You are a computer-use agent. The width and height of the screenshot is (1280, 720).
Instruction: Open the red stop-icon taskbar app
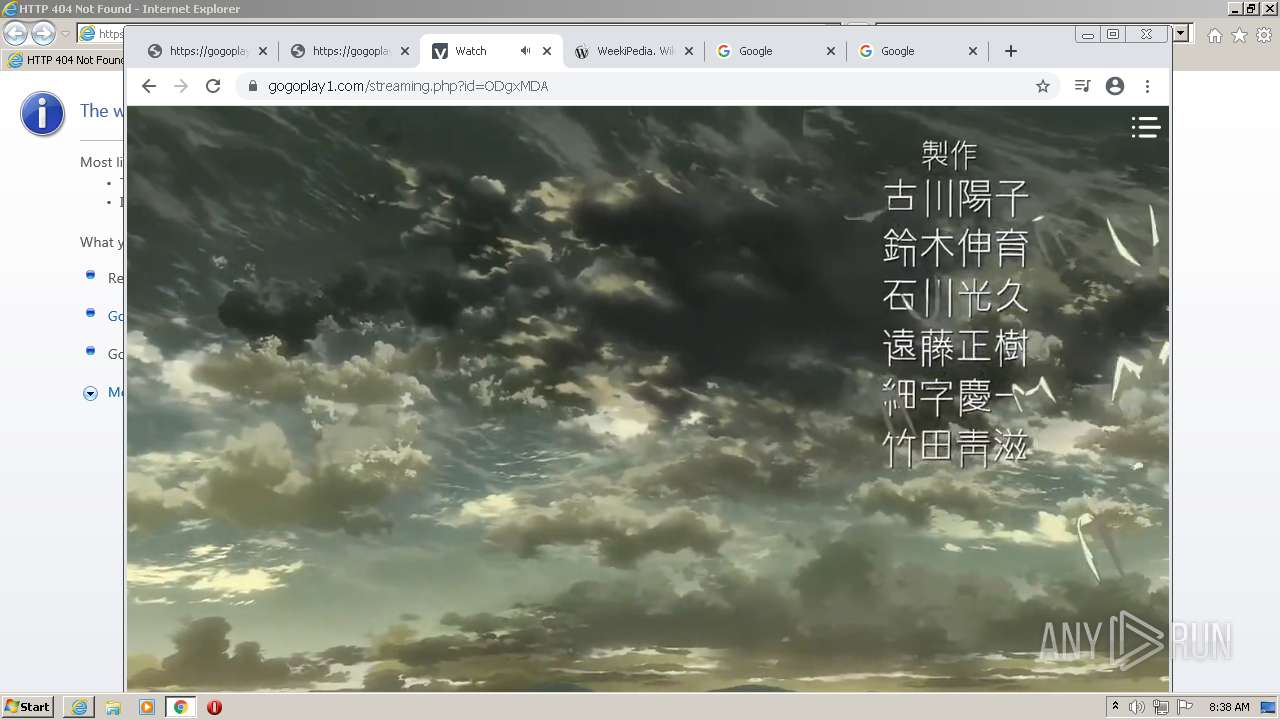coord(214,707)
